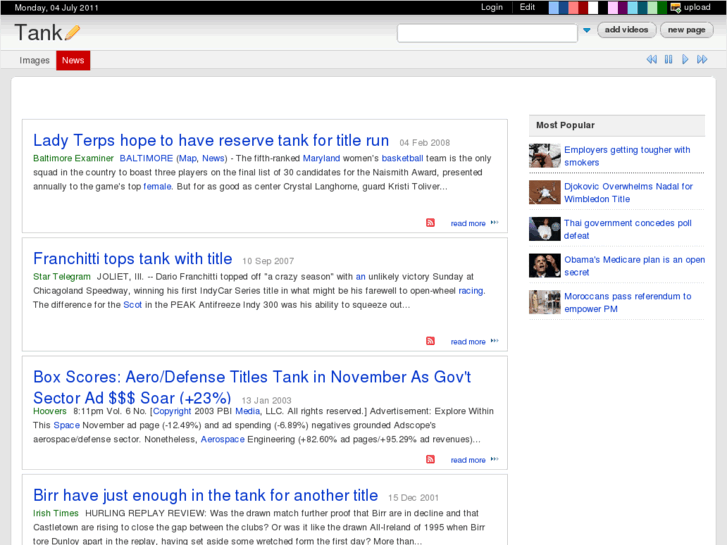Click the new page button

[687, 30]
